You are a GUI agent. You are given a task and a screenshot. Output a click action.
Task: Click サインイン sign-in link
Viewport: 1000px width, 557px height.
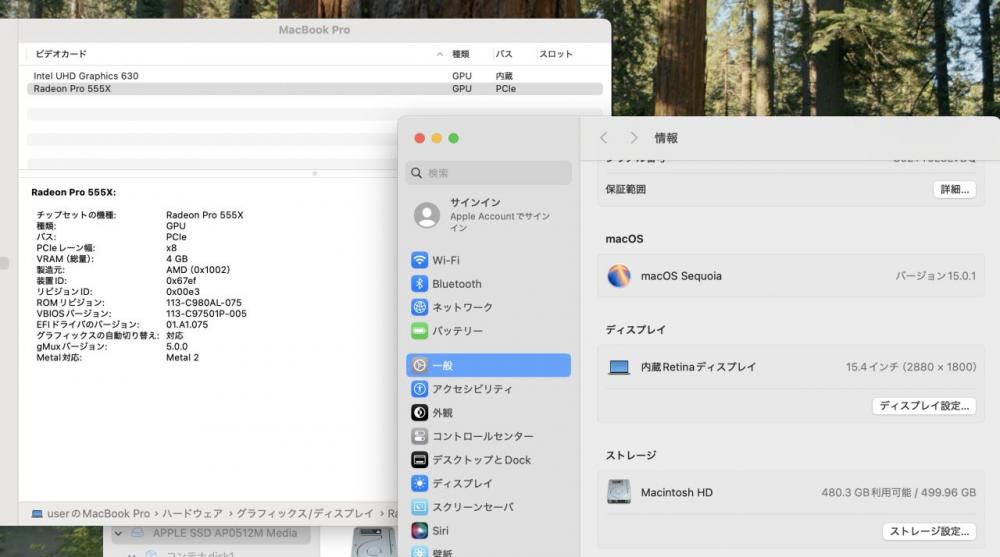tap(475, 202)
